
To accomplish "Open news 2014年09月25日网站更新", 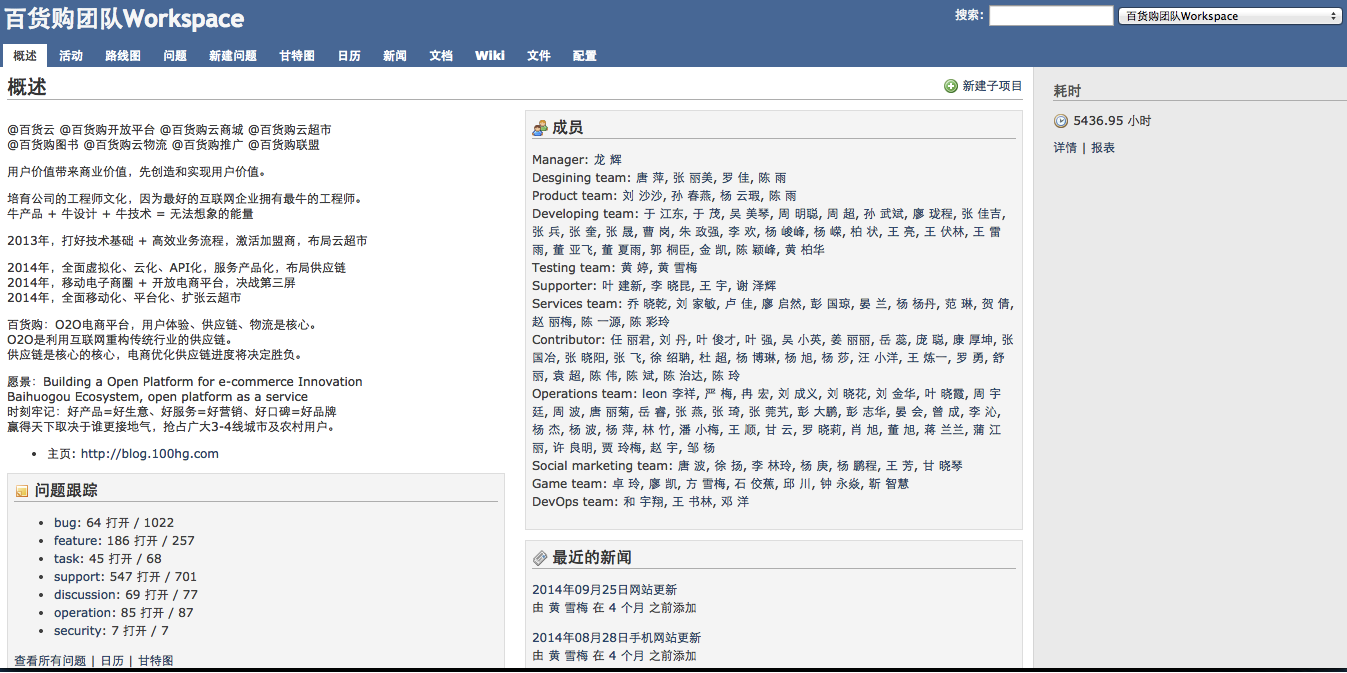I will pos(604,590).
